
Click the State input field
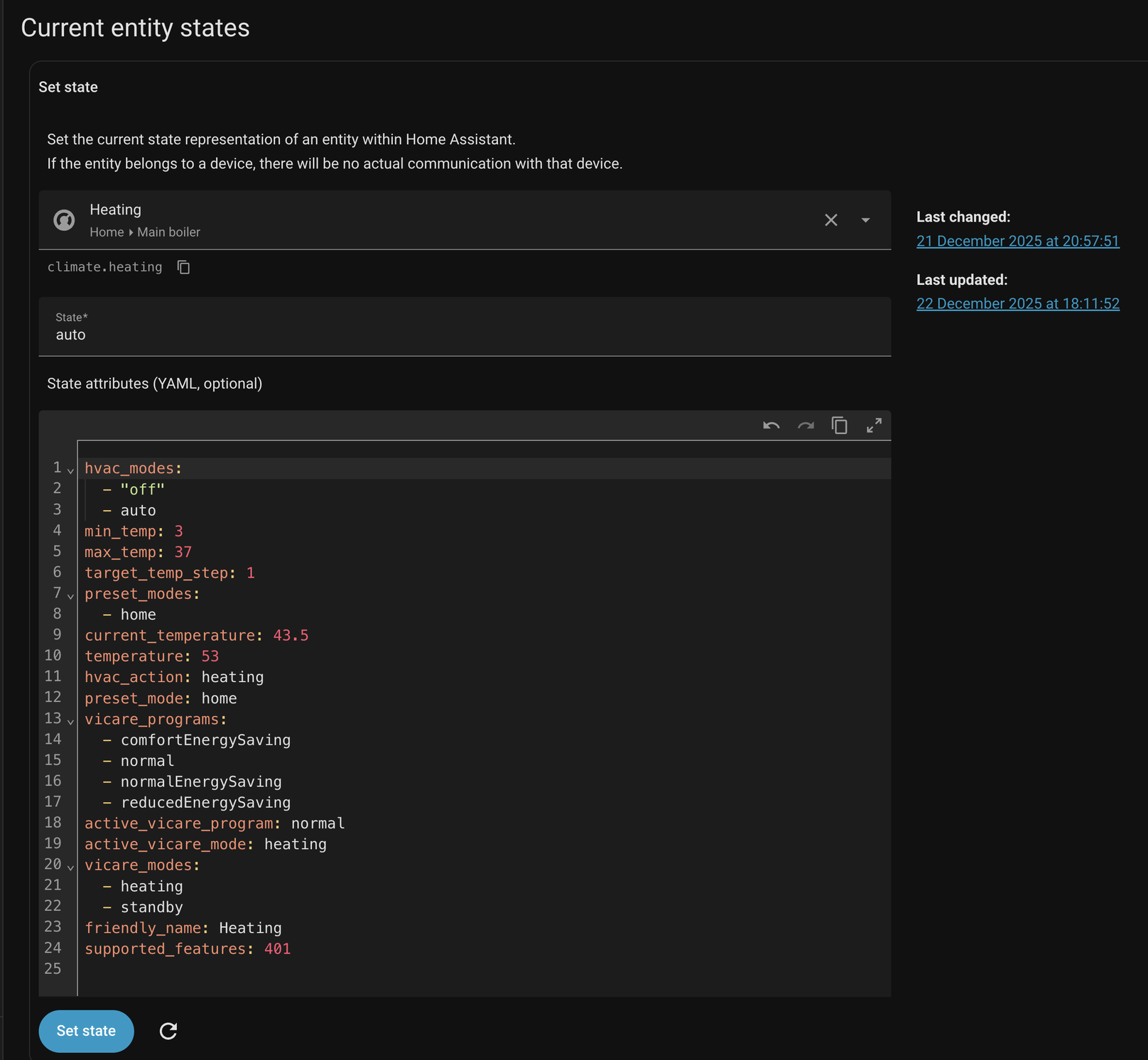(465, 335)
